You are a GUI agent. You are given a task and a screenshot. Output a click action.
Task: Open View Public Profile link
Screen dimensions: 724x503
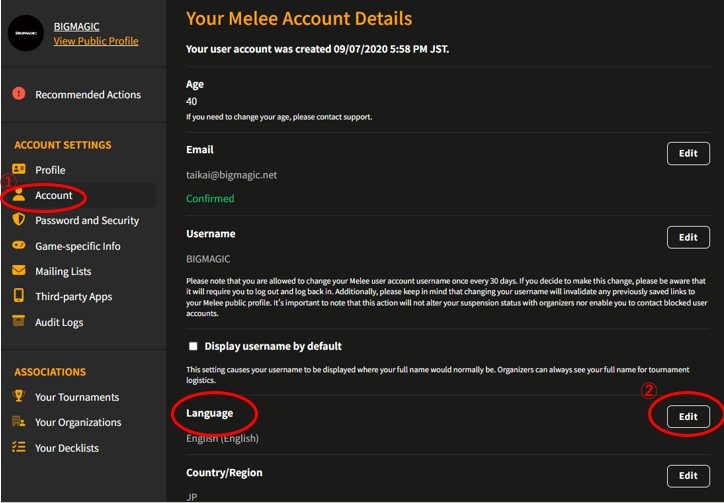tap(96, 41)
